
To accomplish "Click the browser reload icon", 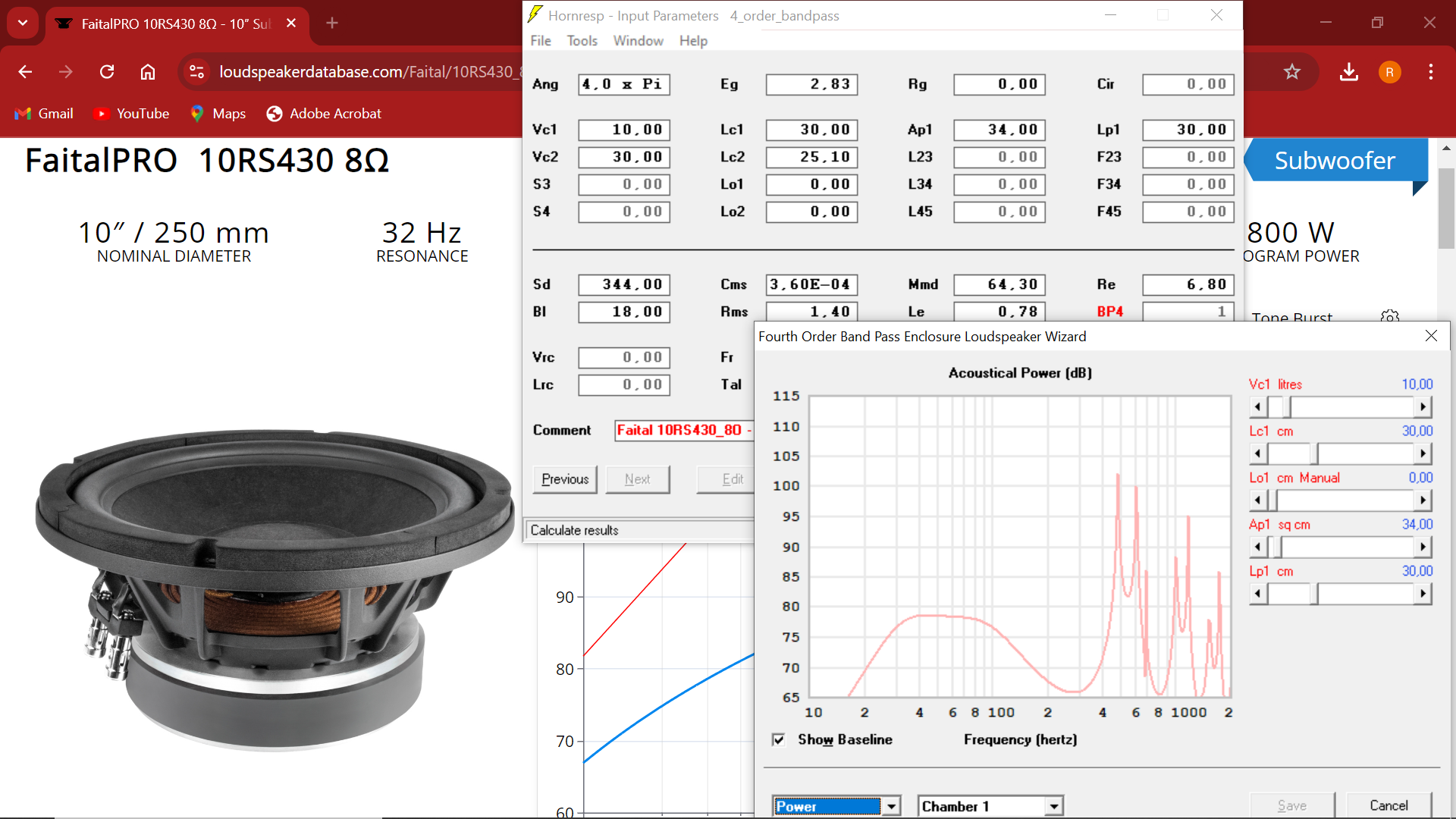I will click(x=107, y=71).
